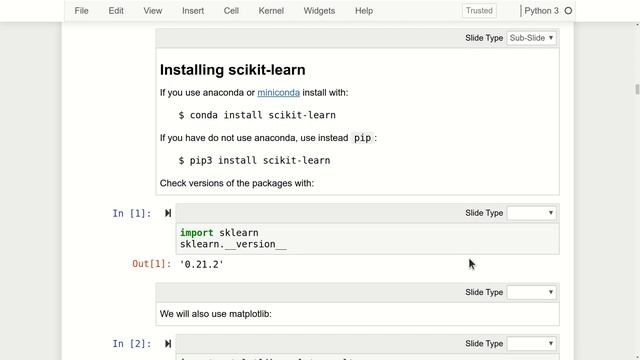This screenshot has height=360, width=640.
Task: Open Slide Type dropdown for cell In [2]
Action: pyautogui.click(x=531, y=344)
